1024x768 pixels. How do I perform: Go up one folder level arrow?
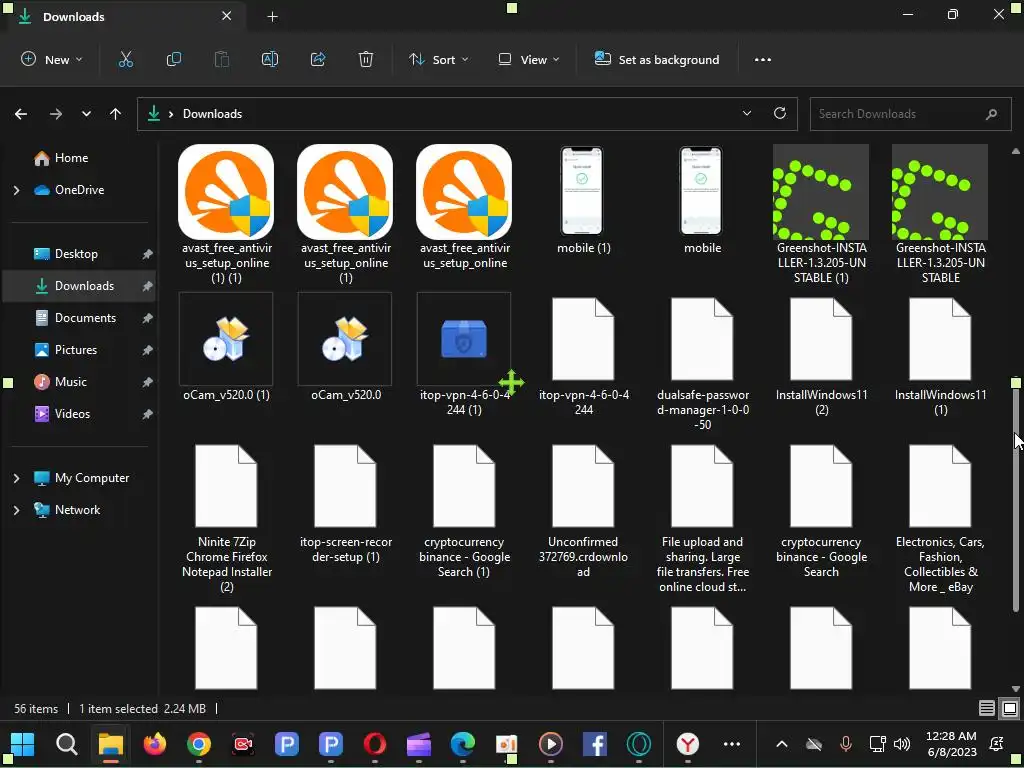click(x=116, y=114)
